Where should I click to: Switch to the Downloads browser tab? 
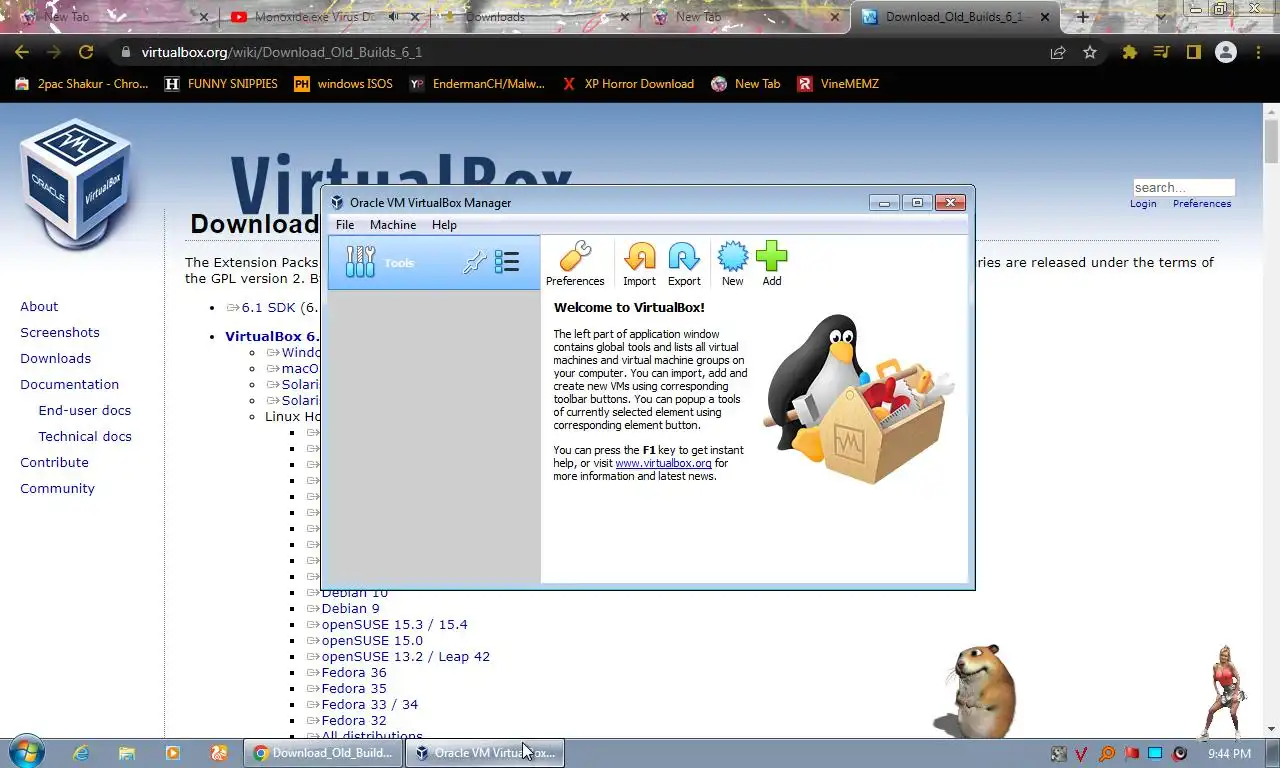tap(535, 17)
